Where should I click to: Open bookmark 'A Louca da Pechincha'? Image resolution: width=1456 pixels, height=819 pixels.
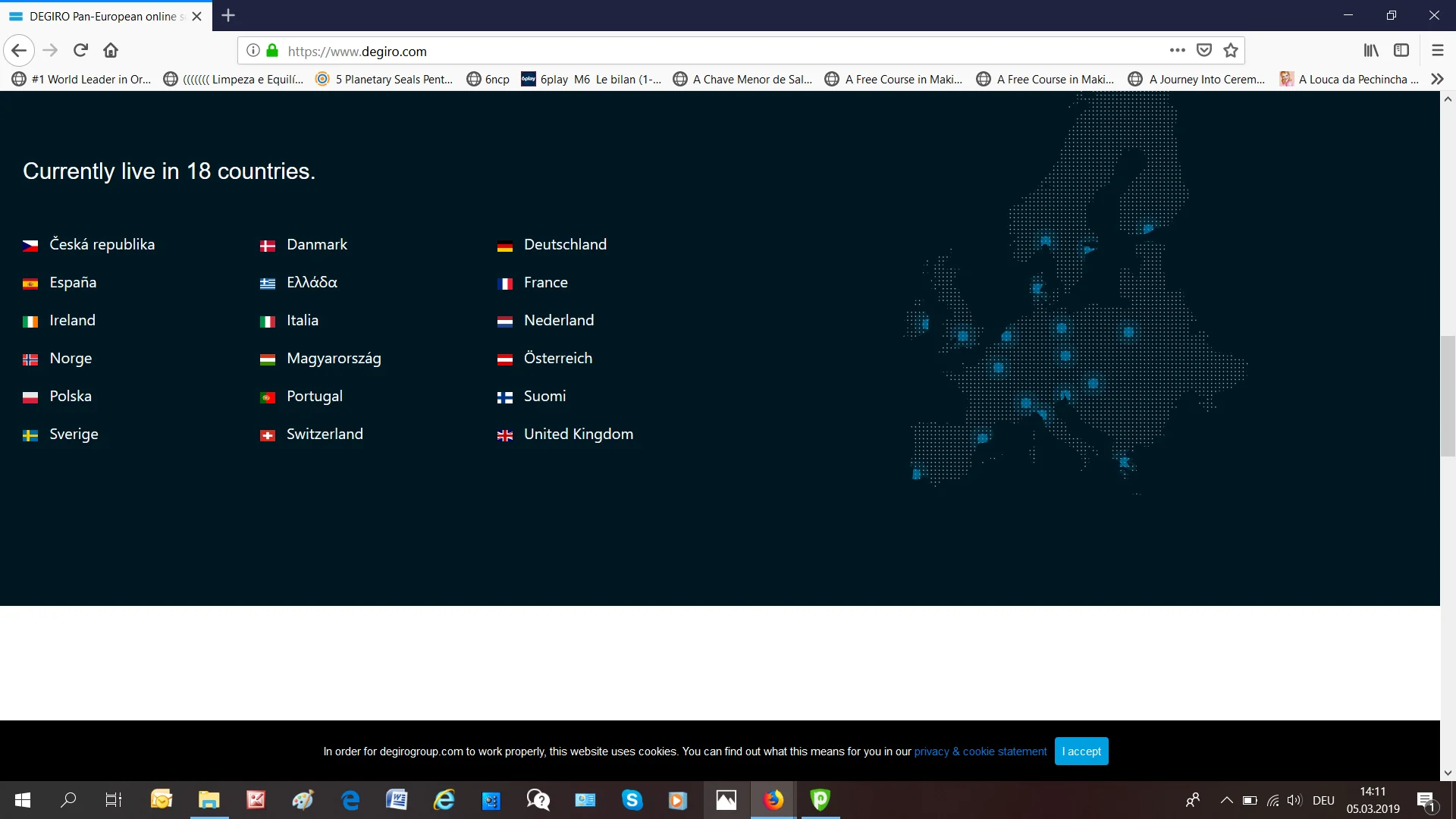point(1349,79)
